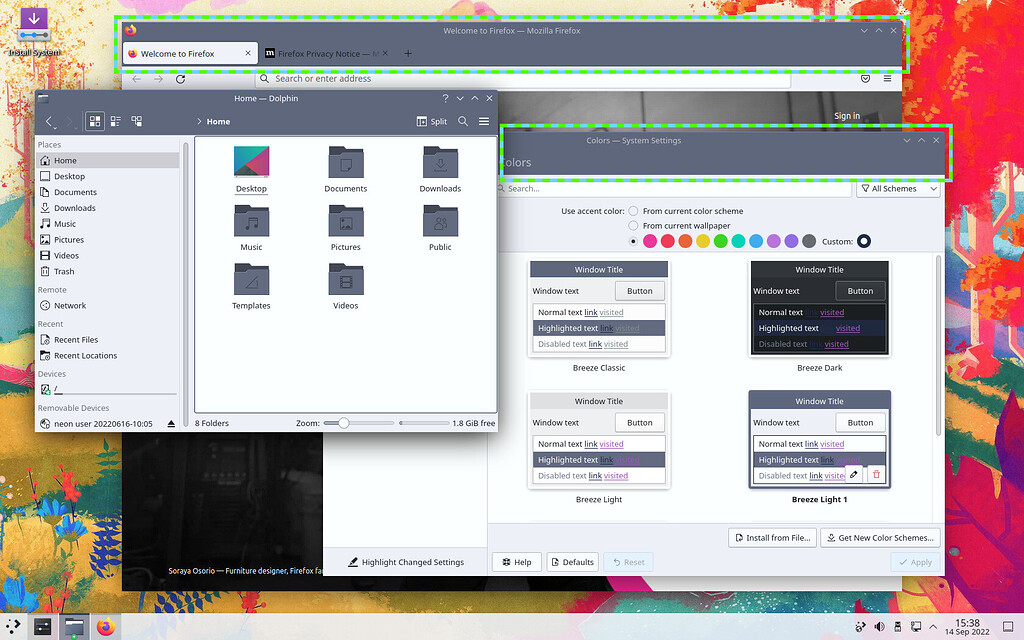Open the All Schemes filter dropdown
1024x640 pixels.
897,188
